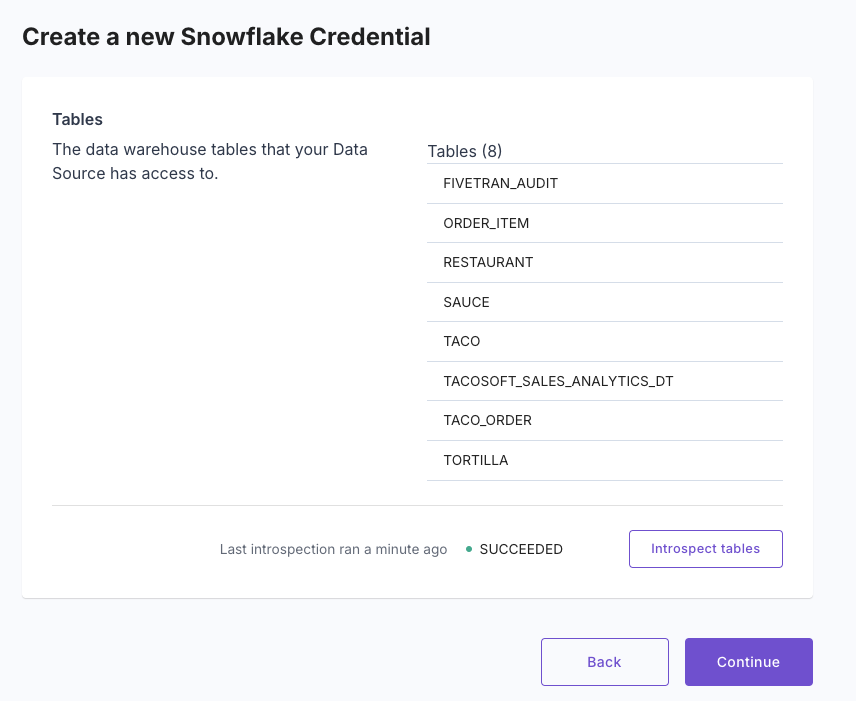Click the Back button

[x=604, y=661]
